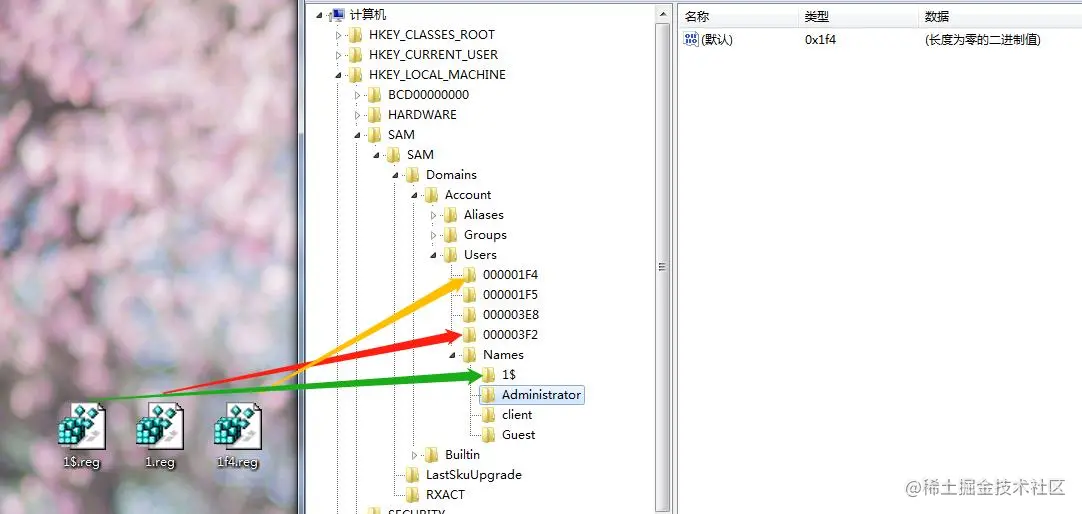The height and width of the screenshot is (514, 1082).
Task: Click the HKEY_LOCAL_MACHINE folder icon
Action: point(356,75)
